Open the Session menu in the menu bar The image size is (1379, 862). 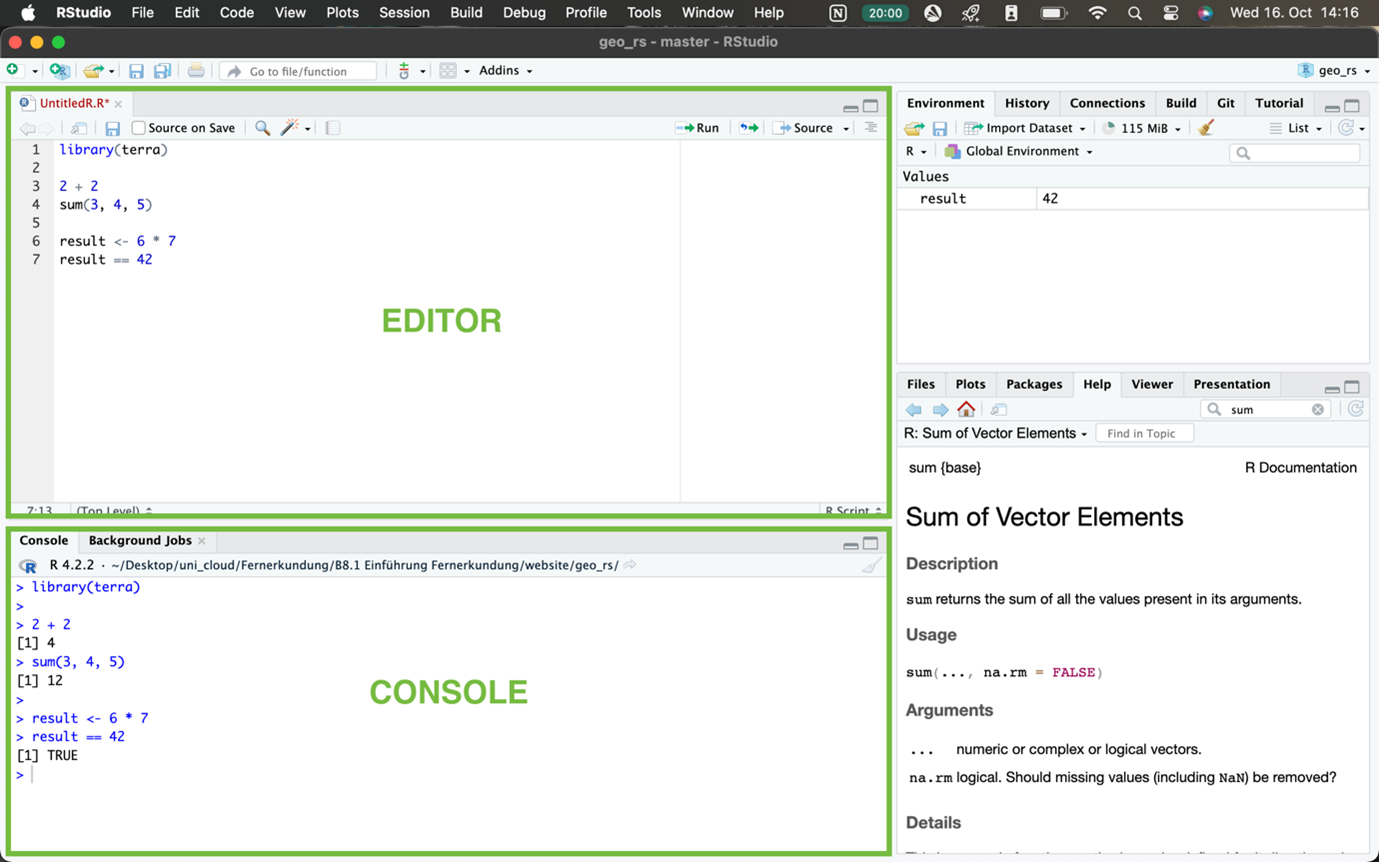[404, 13]
